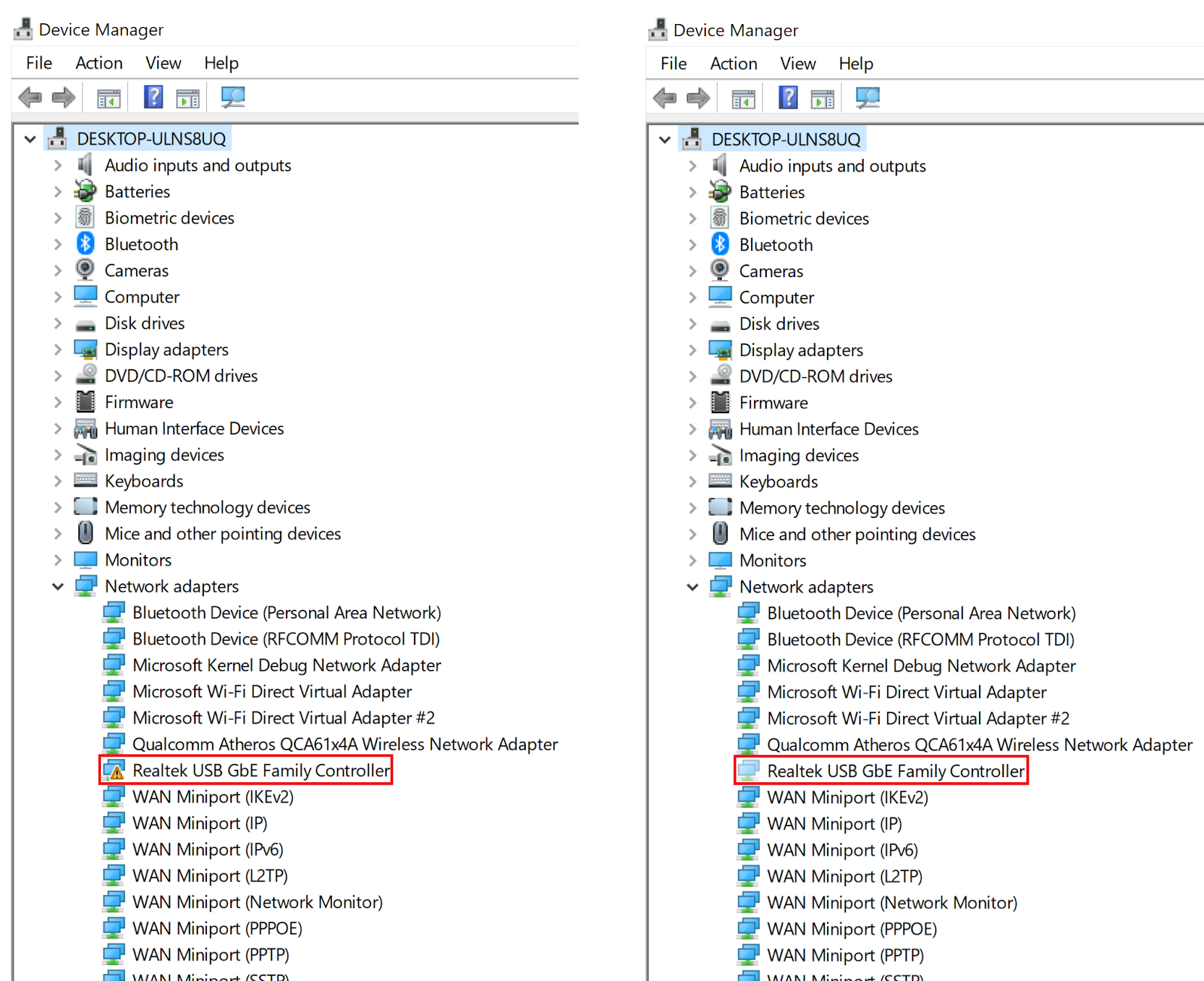Select Realtek USB GbE Family Controller, left window
Viewport: 1204px width, 981px height.
(x=261, y=770)
